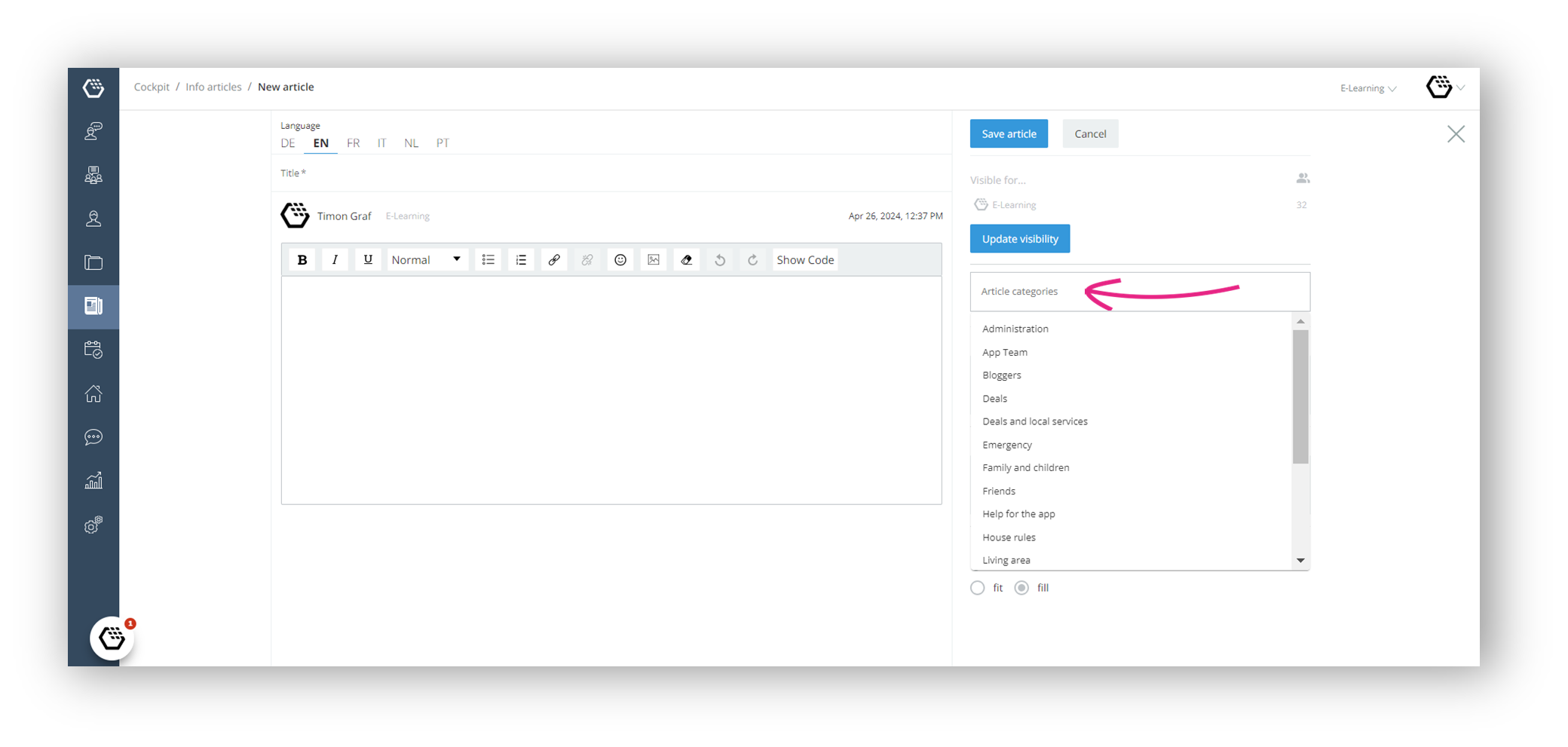1568x747 pixels.
Task: Select the info articles sidebar icon
Action: point(93,306)
